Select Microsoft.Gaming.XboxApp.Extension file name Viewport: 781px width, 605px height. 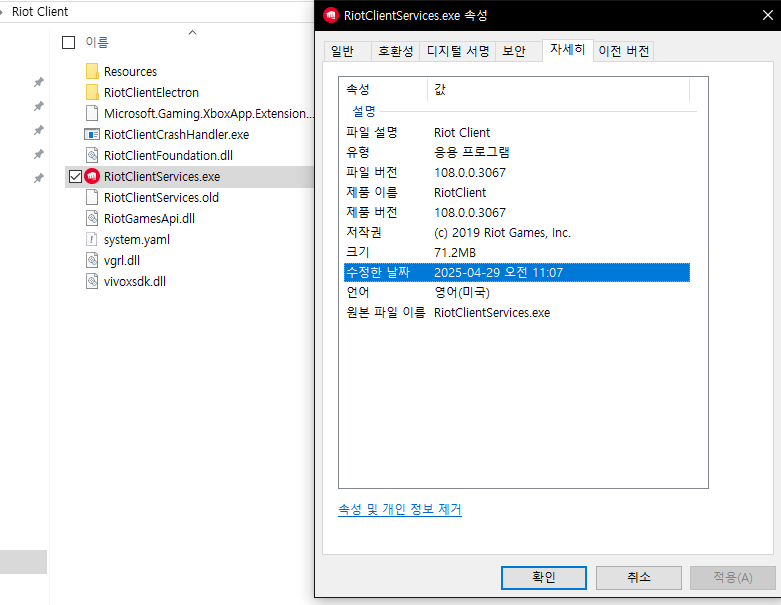(209, 114)
